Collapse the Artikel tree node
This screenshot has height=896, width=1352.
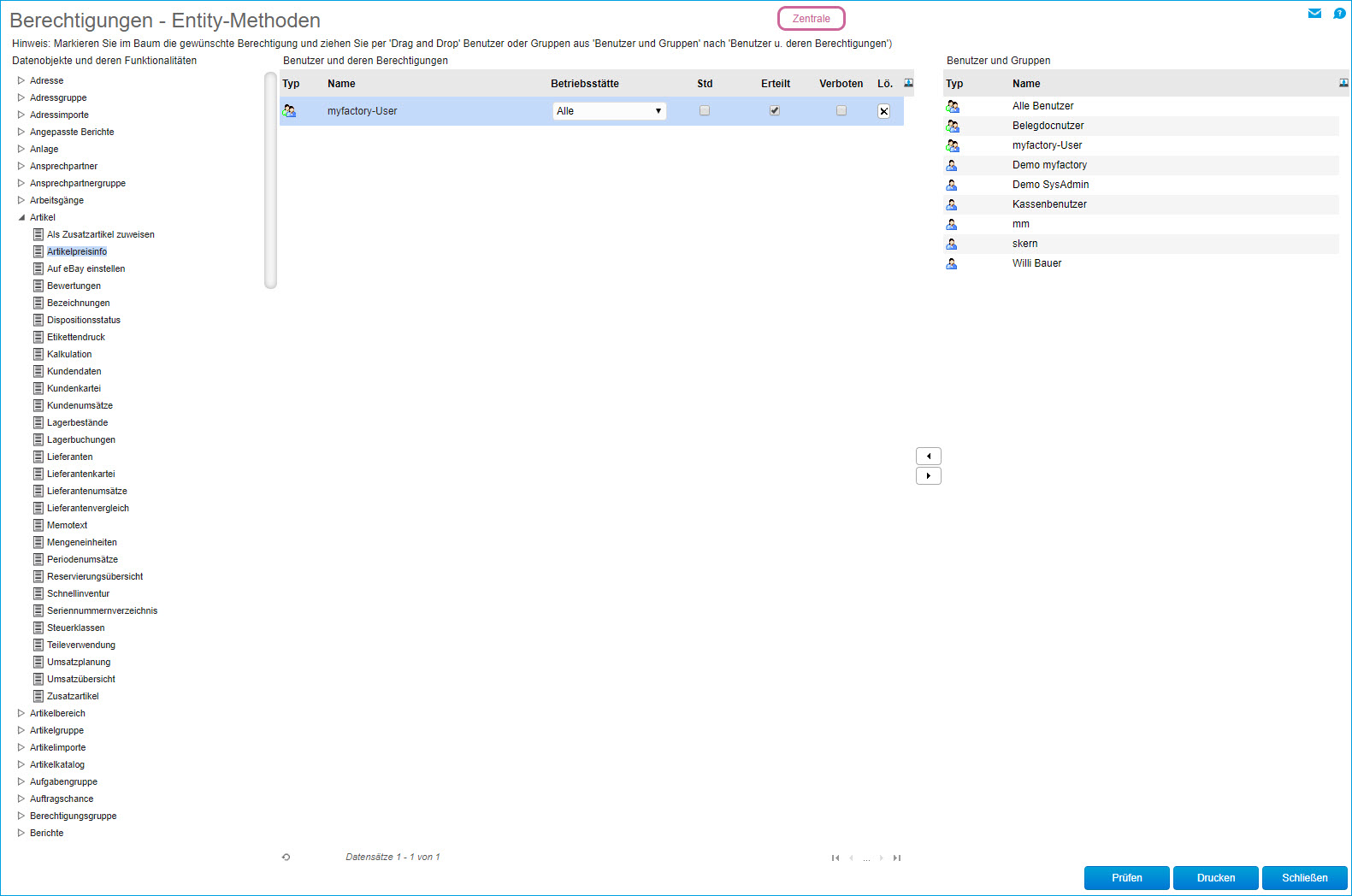(x=21, y=217)
